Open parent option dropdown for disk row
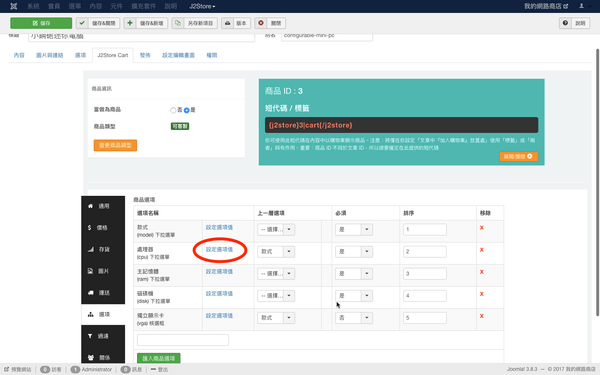Viewport: 600px width, 375px height. [276, 295]
